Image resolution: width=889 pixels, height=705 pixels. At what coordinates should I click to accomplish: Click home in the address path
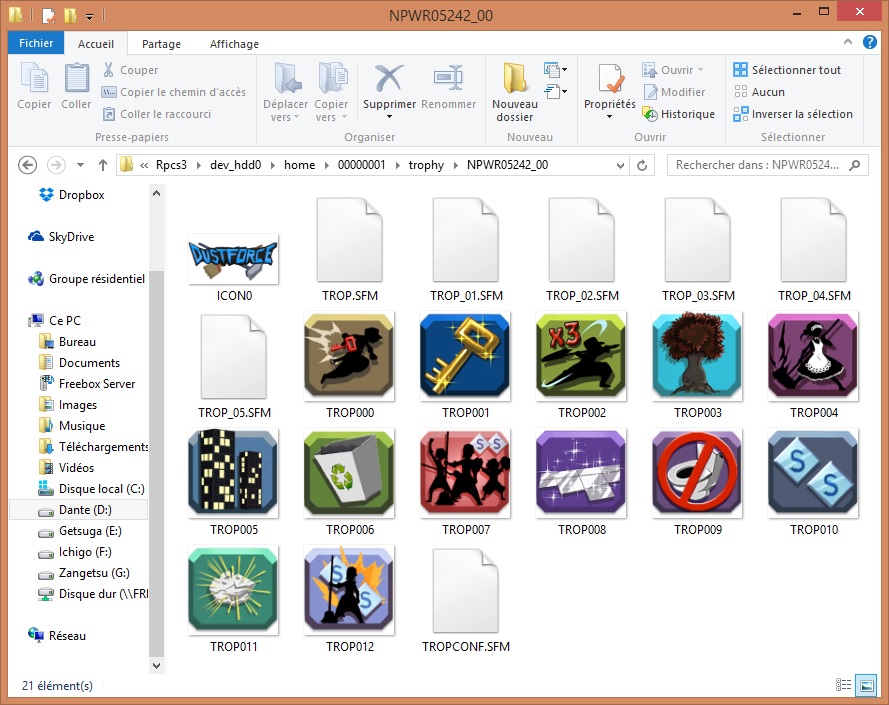coord(299,165)
